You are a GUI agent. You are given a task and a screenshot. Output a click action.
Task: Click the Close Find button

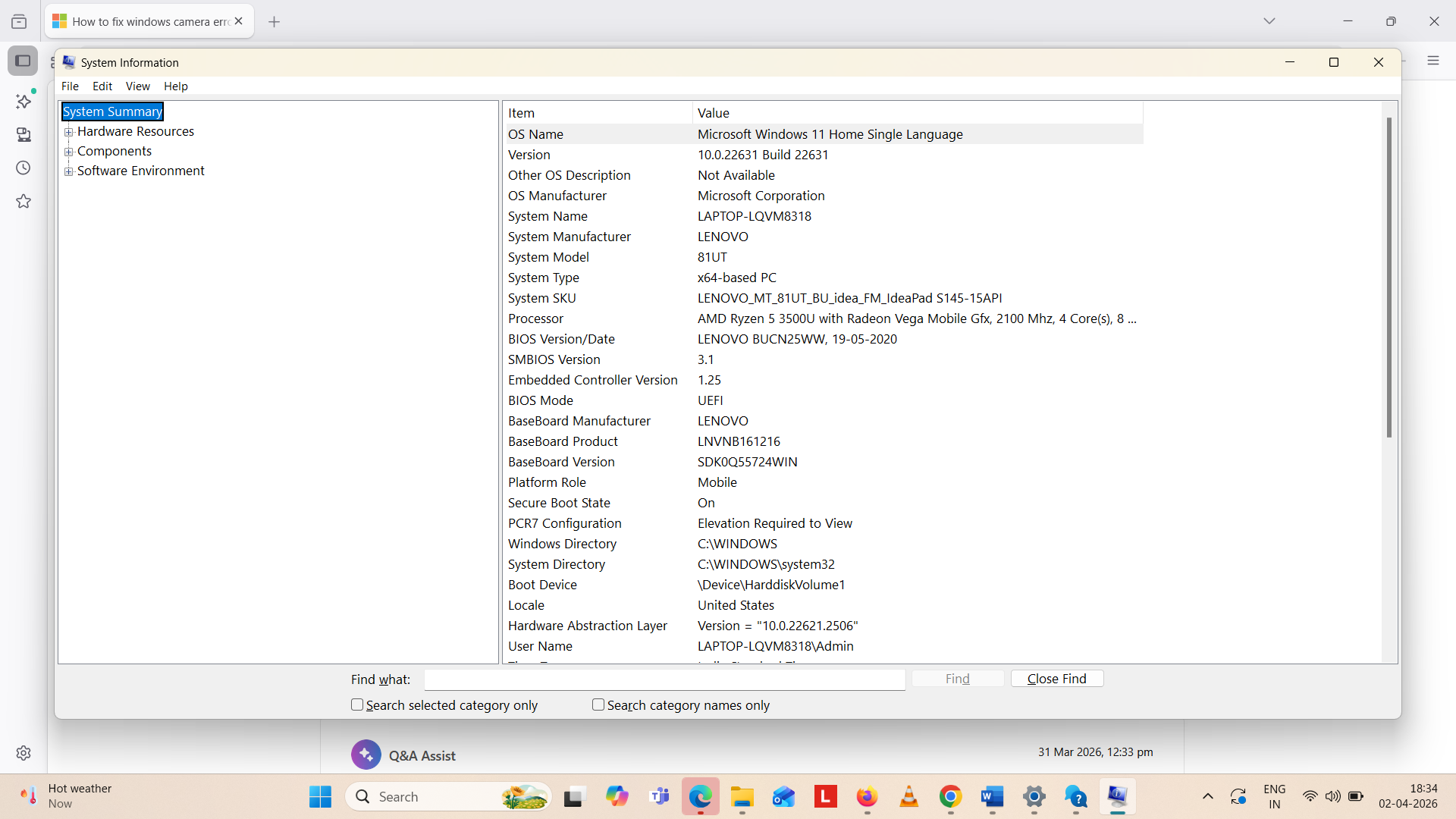click(x=1057, y=679)
